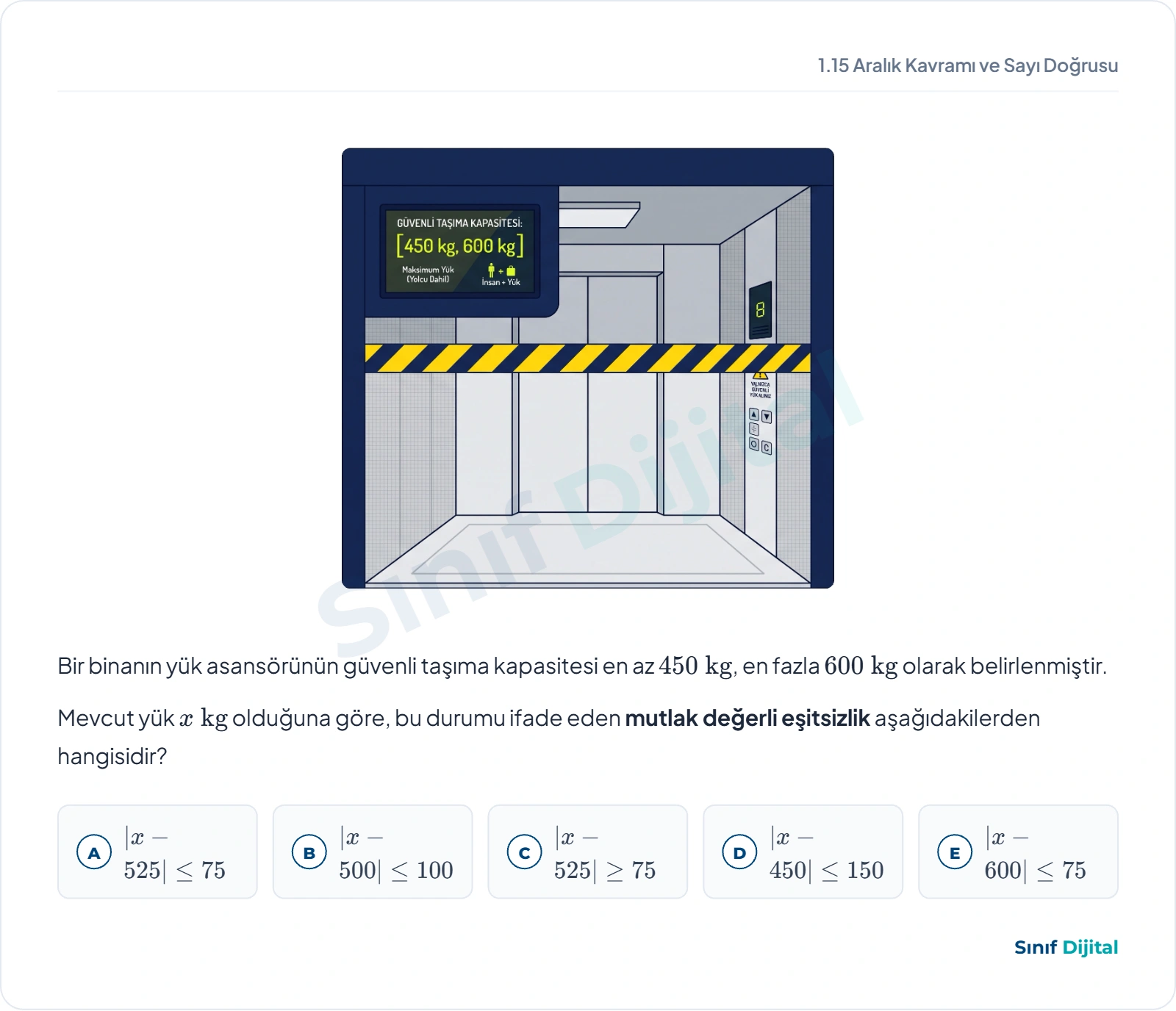Click the Sınıf Dijital logo
1176x1011 pixels.
tap(1066, 947)
